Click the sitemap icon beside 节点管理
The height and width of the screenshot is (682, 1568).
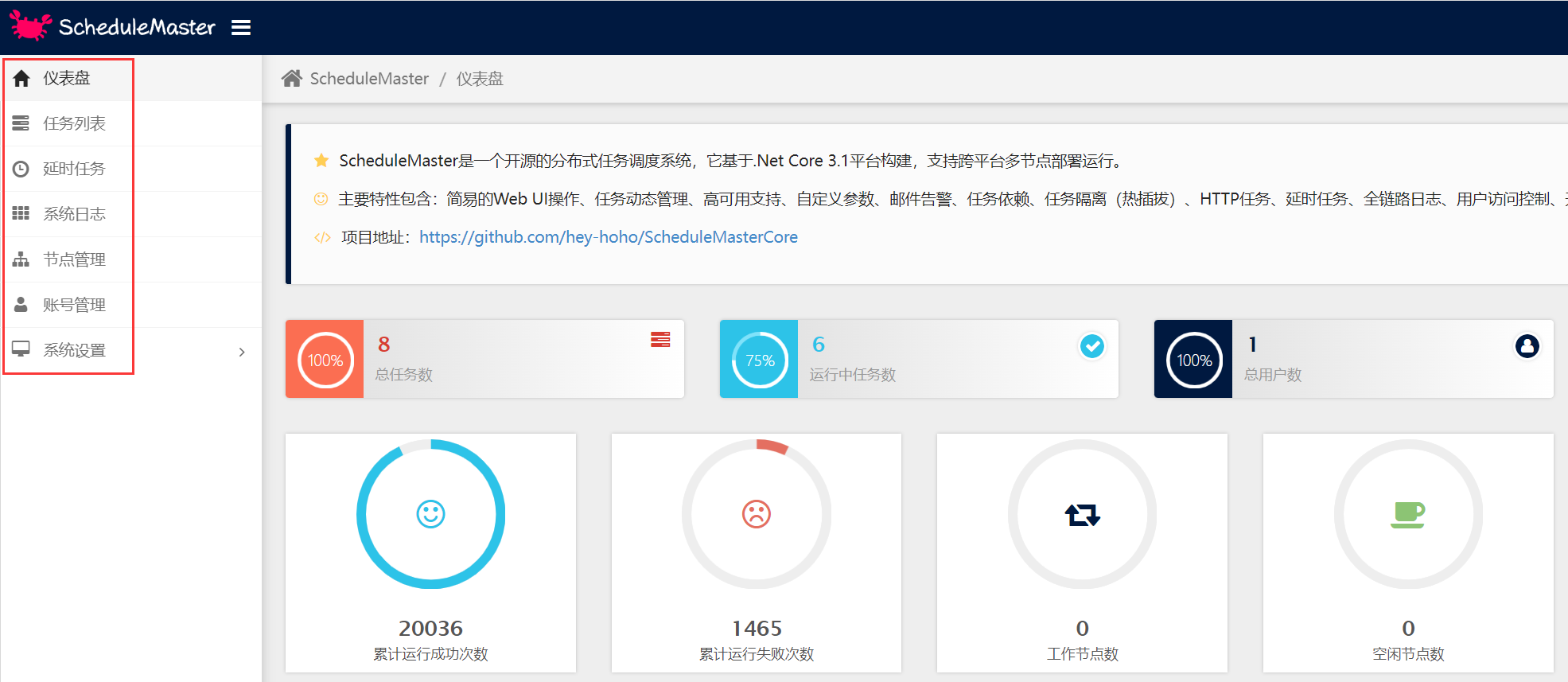coord(21,259)
